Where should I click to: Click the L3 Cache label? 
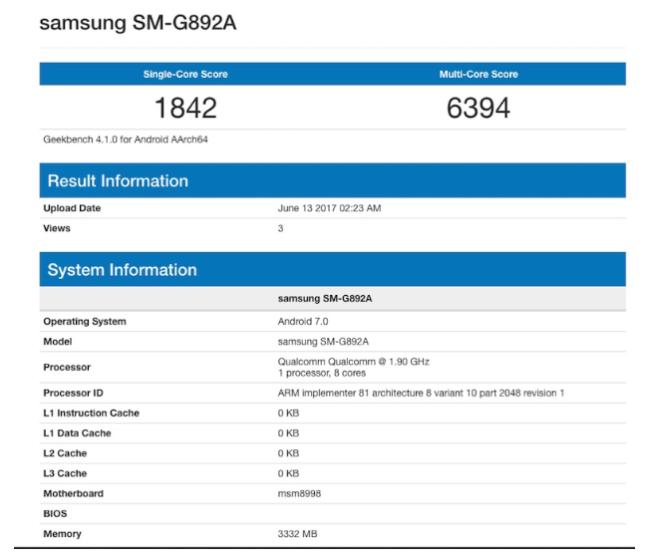[x=65, y=473]
